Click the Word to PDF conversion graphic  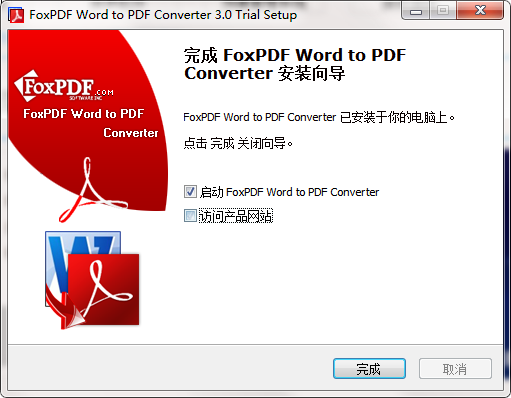click(92, 280)
